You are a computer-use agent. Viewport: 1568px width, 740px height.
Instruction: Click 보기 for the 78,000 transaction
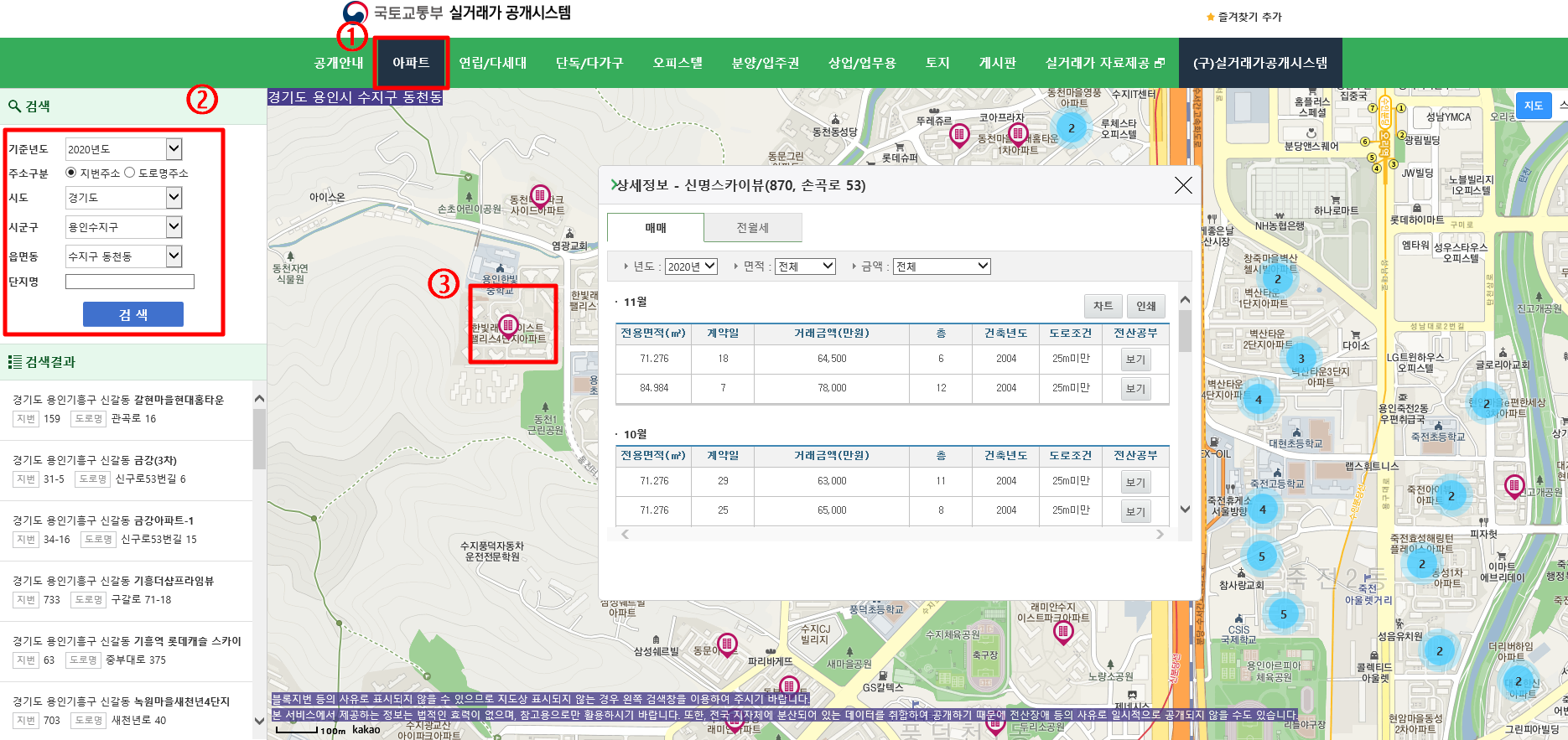click(x=1135, y=389)
